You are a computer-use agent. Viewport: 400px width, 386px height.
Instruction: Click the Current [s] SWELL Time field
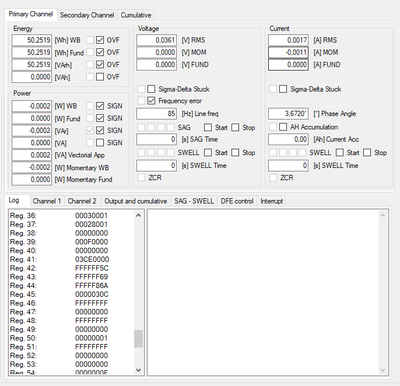coord(288,165)
